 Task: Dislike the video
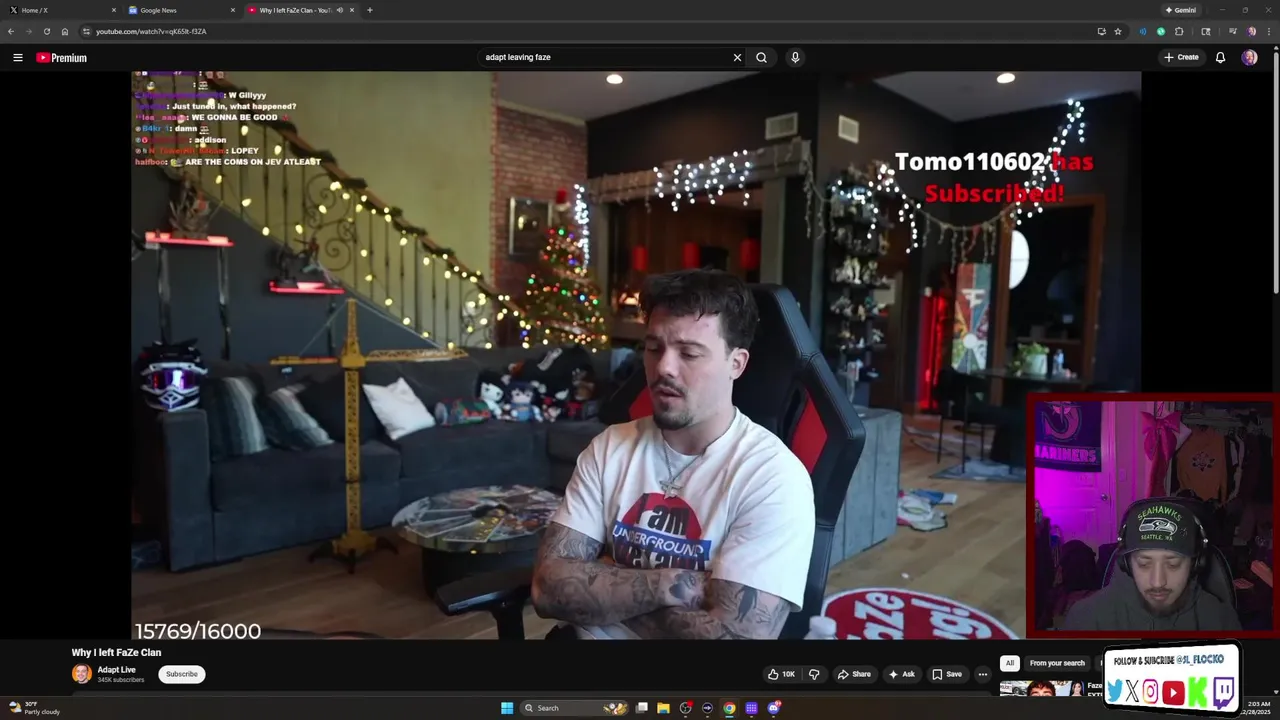(x=814, y=674)
